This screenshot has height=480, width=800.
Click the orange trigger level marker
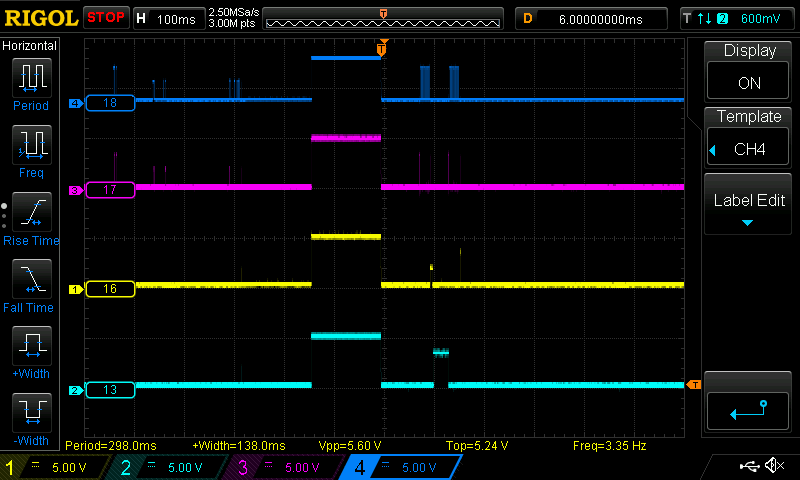tap(692, 385)
